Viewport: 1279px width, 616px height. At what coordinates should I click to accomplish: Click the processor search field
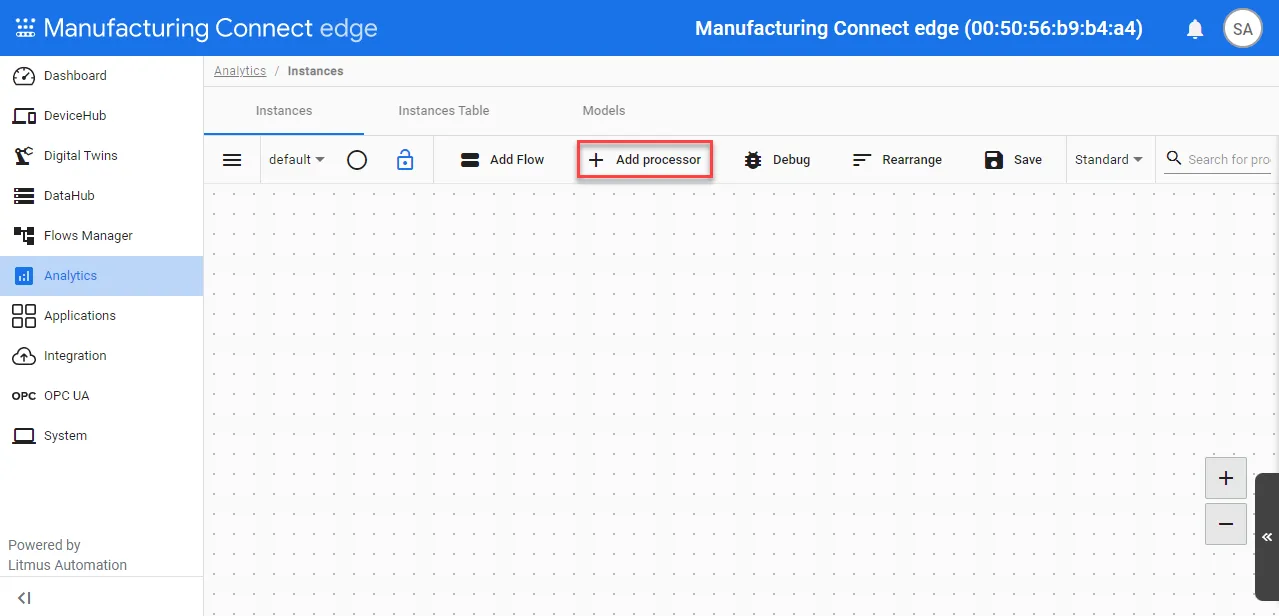tap(1217, 160)
